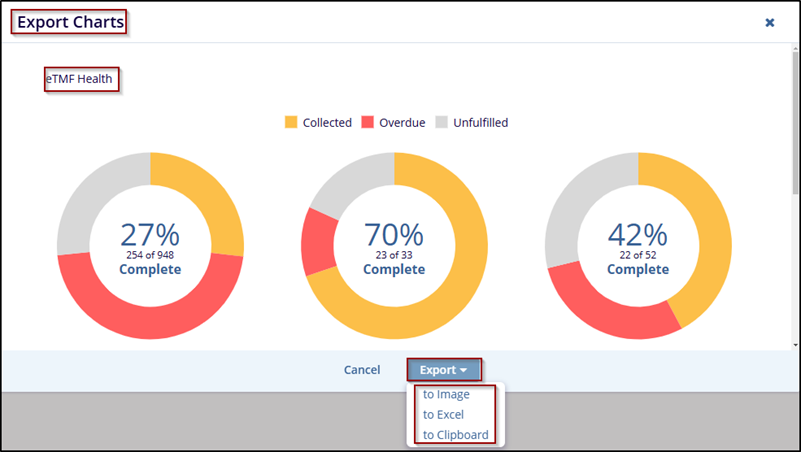Click the scrollbar up arrow

[x=795, y=50]
